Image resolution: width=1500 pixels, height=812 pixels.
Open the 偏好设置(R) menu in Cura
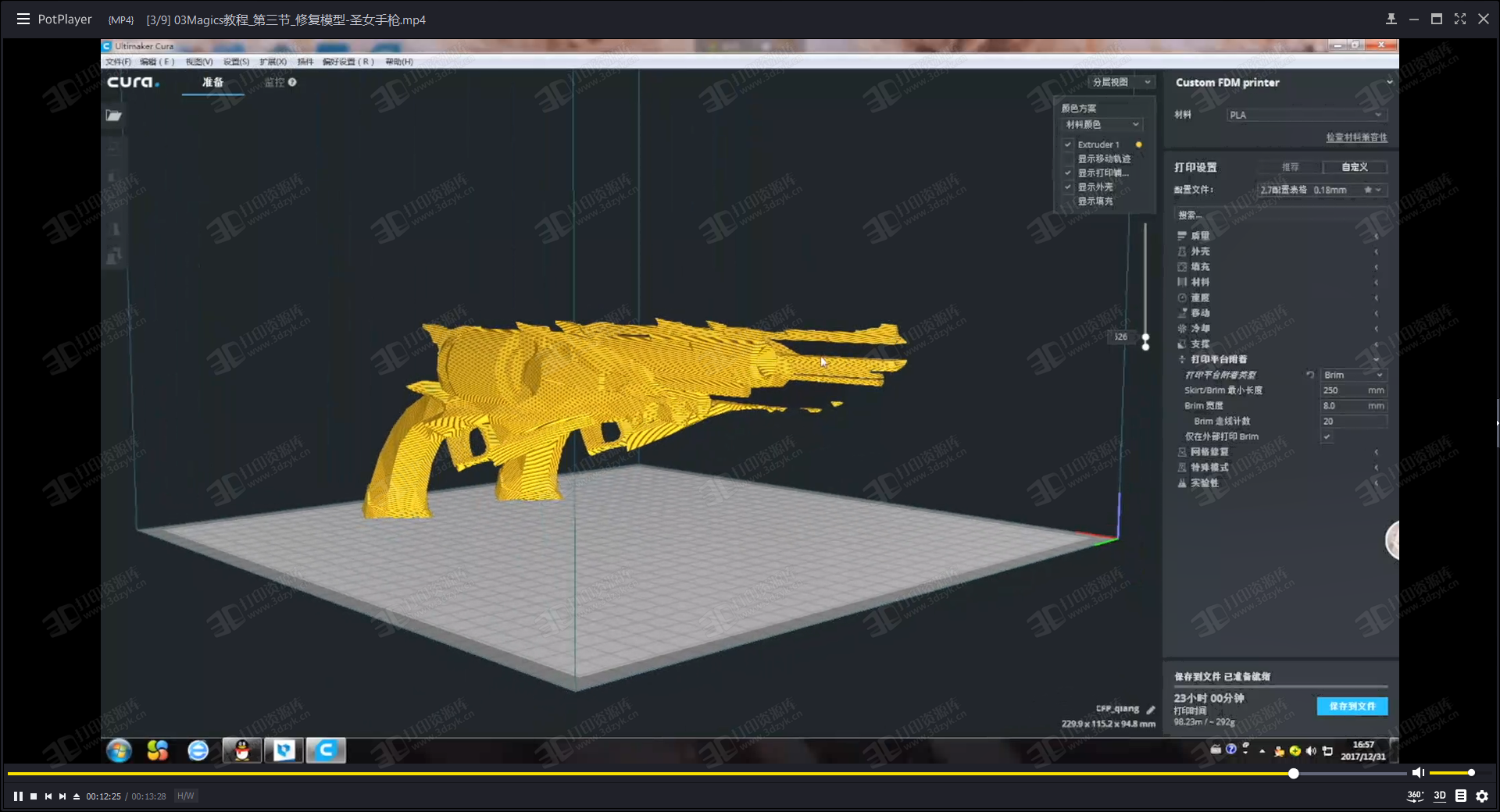click(348, 62)
